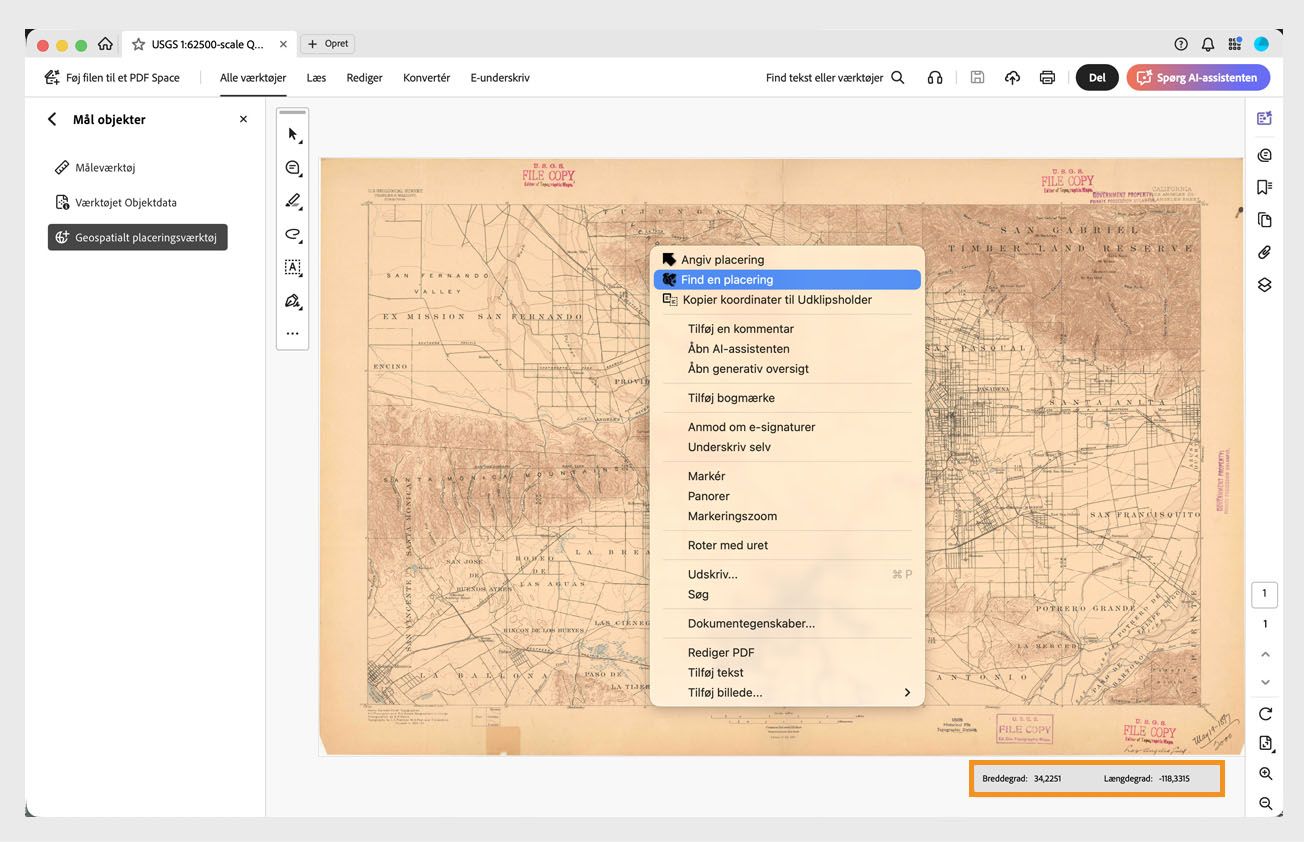Select the arrow selection tool
The height and width of the screenshot is (842, 1304).
[x=293, y=134]
